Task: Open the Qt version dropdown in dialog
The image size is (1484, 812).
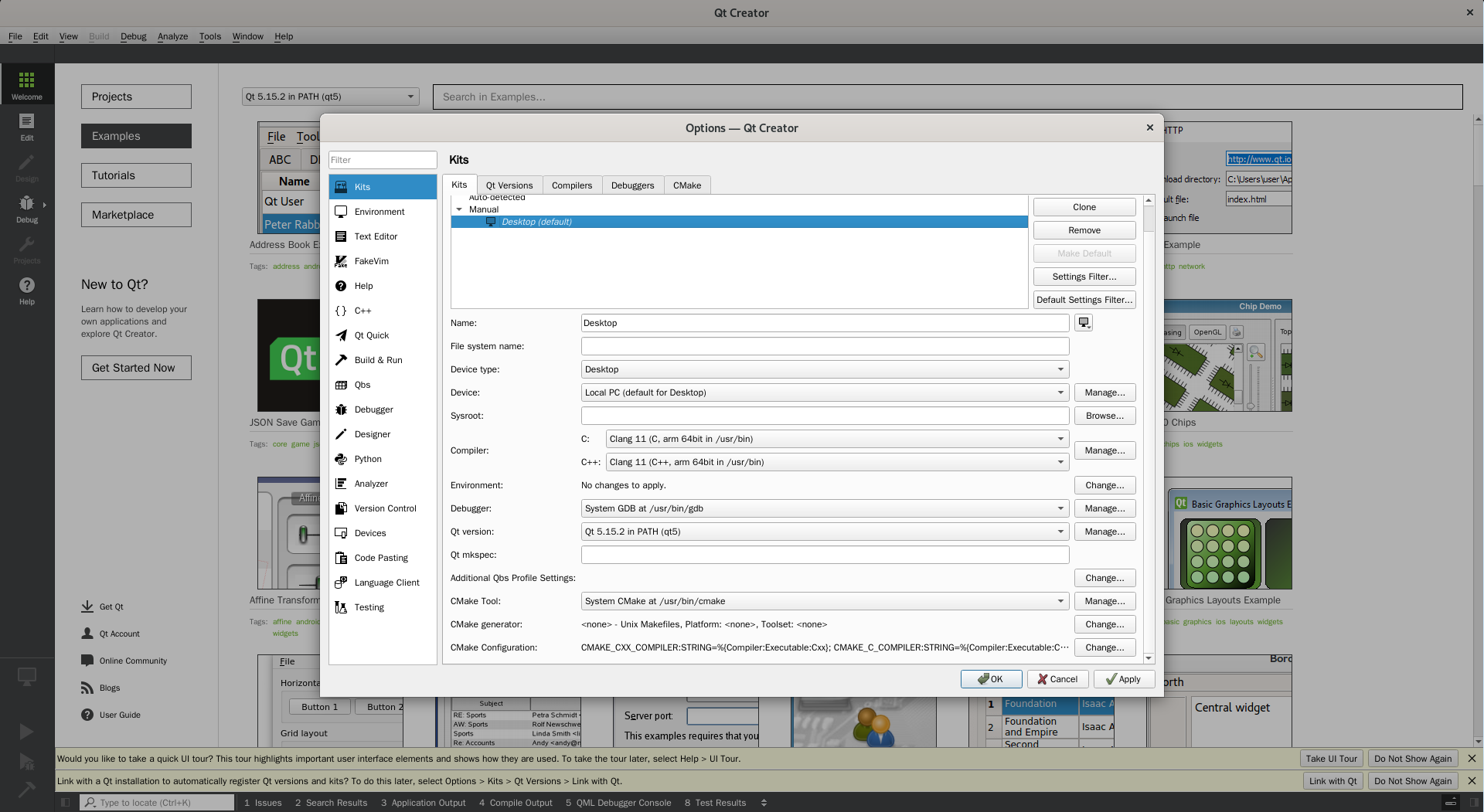Action: [x=825, y=532]
